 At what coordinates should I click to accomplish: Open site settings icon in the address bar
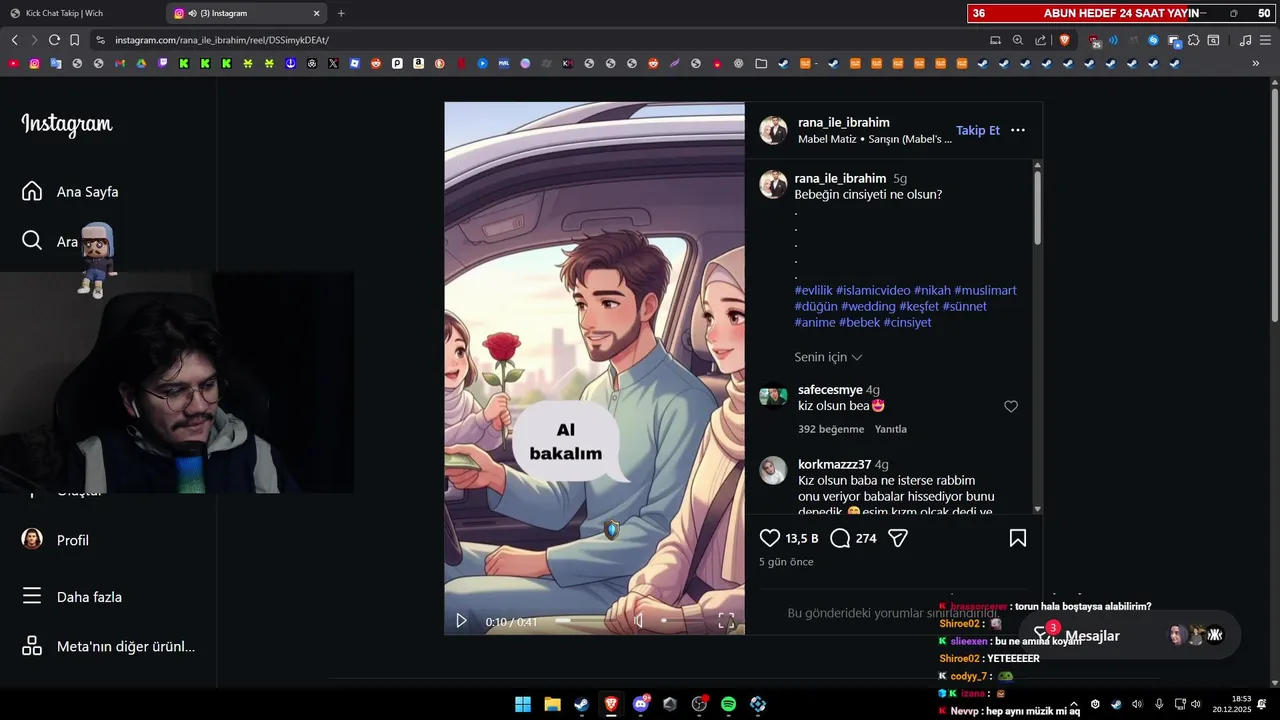[100, 40]
